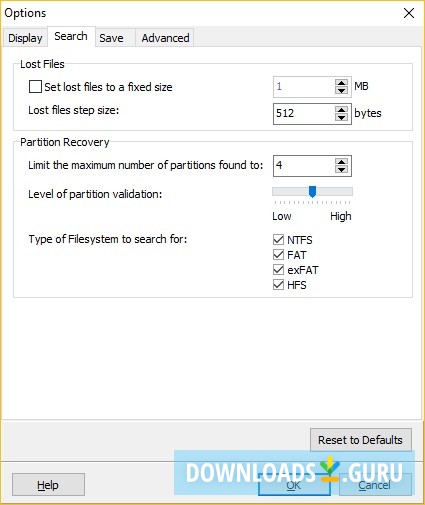Click the Low label under validation slider
This screenshot has width=425, height=505.
point(282,216)
